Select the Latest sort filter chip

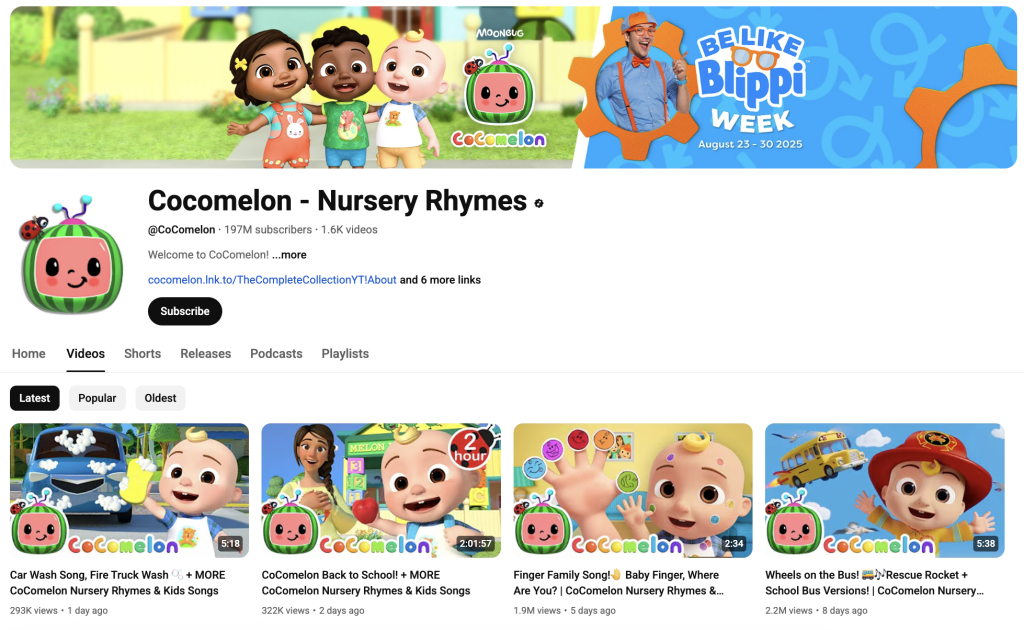pyautogui.click(x=35, y=398)
